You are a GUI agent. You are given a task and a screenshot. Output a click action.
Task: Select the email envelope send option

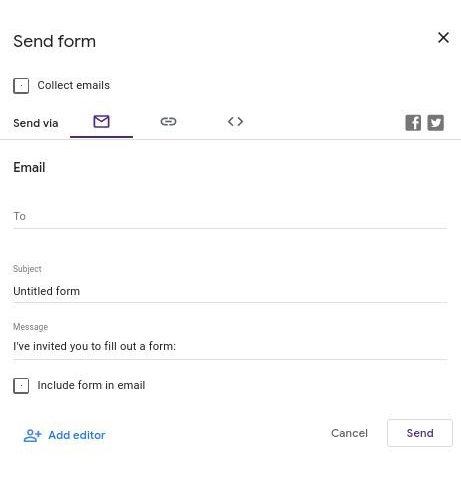(x=101, y=122)
